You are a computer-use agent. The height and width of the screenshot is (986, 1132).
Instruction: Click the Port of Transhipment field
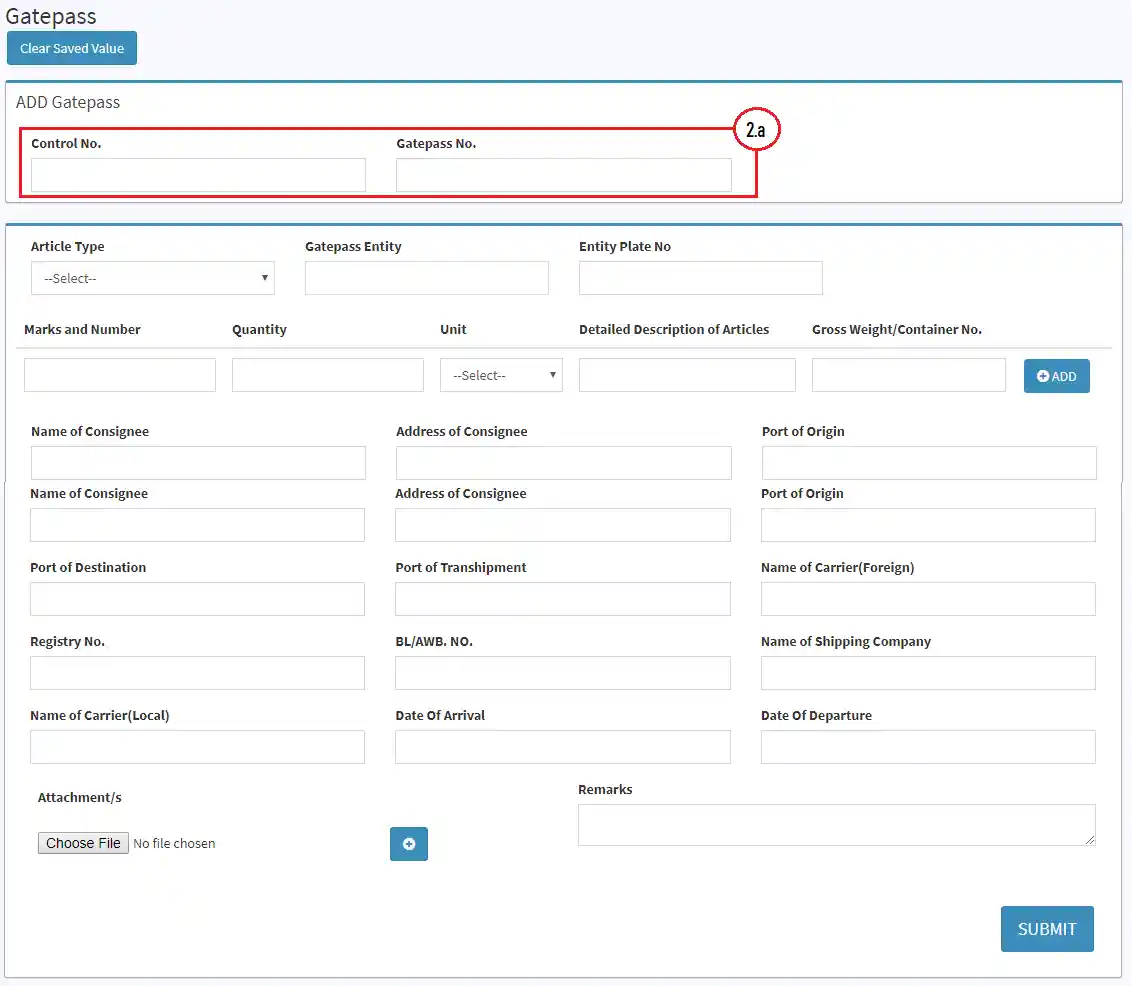[562, 599]
